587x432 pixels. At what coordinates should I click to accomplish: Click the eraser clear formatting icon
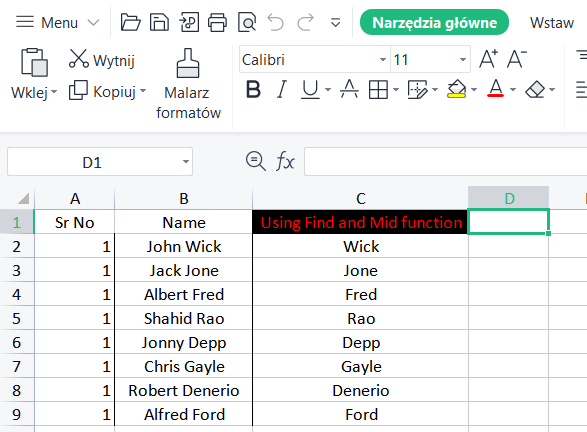(x=535, y=90)
